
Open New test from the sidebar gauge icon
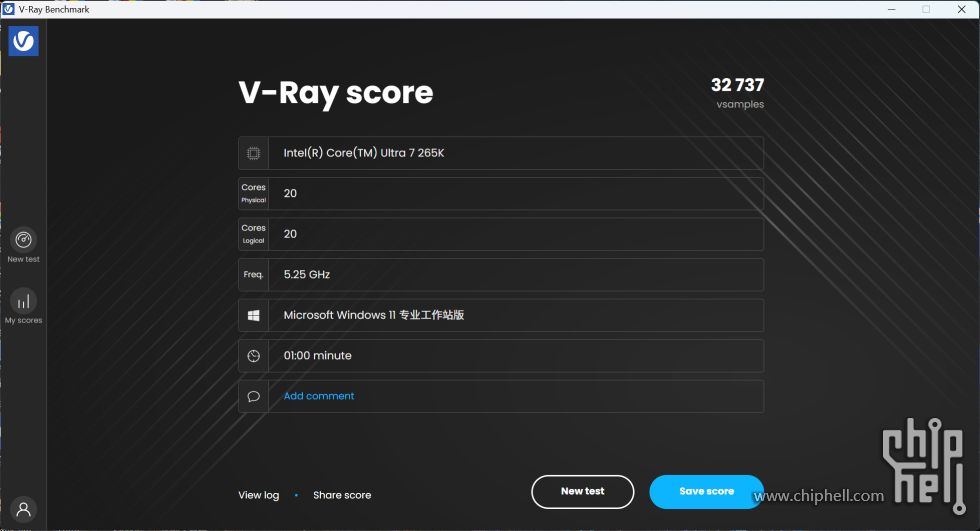click(24, 240)
